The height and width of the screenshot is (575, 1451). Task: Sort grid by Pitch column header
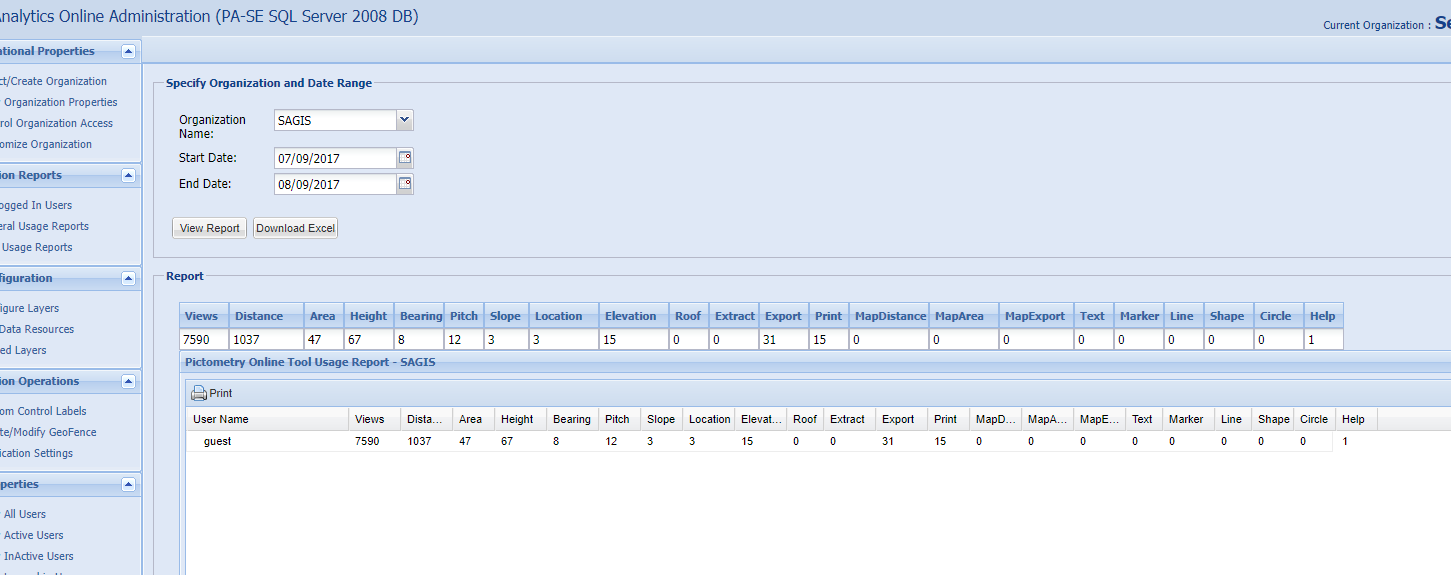pyautogui.click(x=620, y=419)
